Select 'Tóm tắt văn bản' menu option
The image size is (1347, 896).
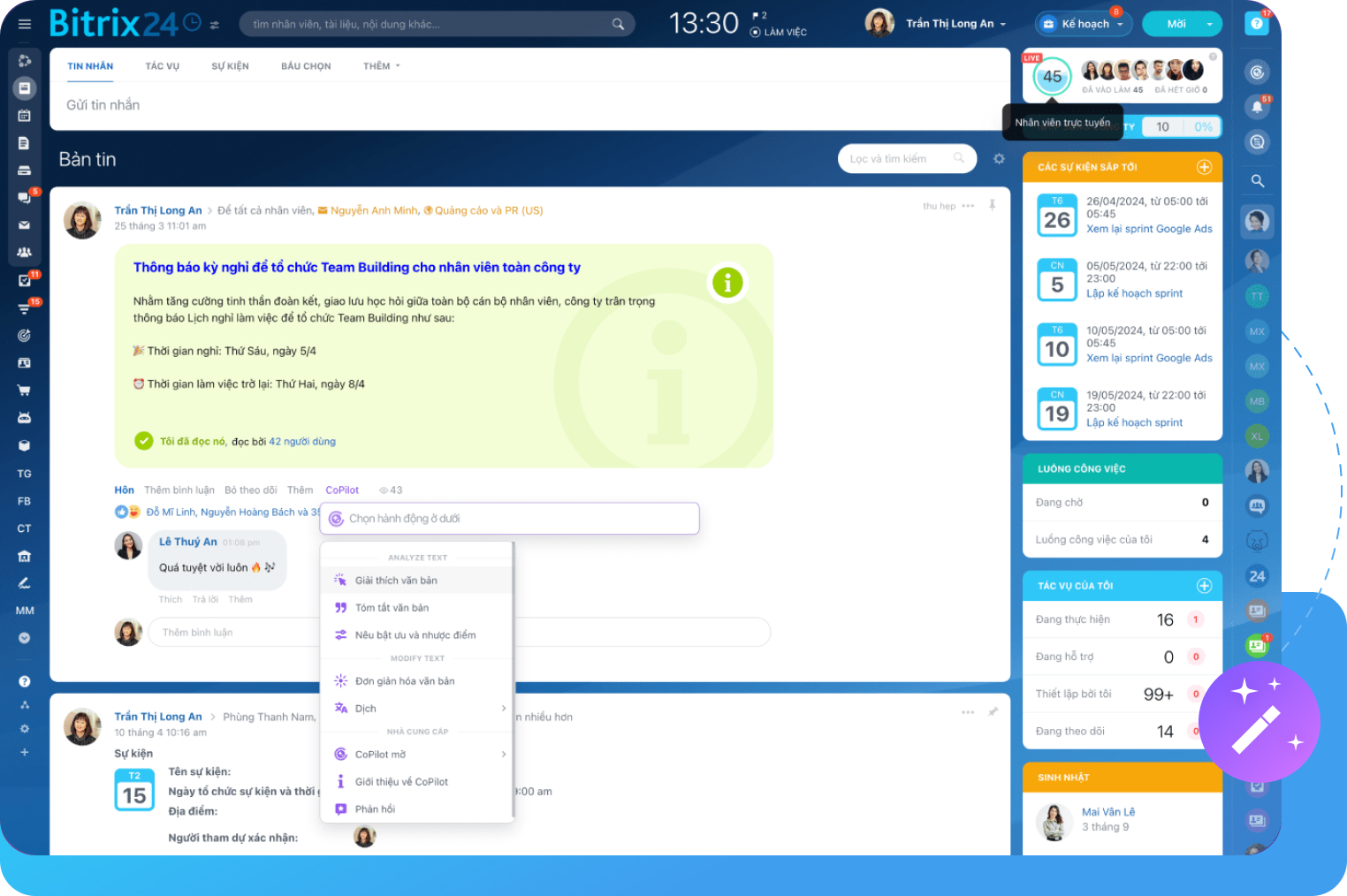[x=392, y=608]
